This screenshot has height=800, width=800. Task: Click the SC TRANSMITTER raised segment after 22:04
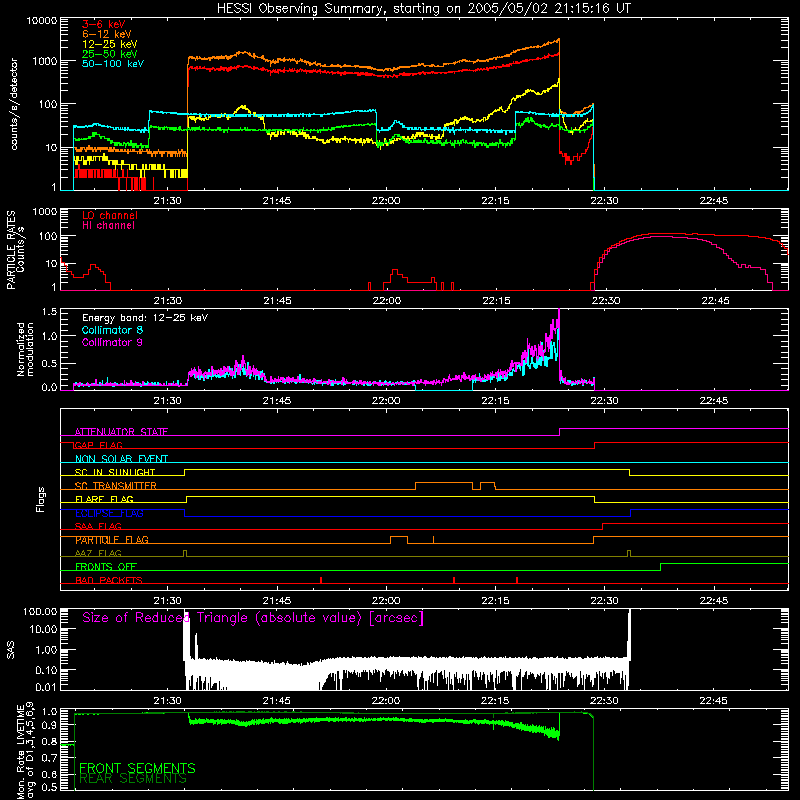(x=444, y=482)
